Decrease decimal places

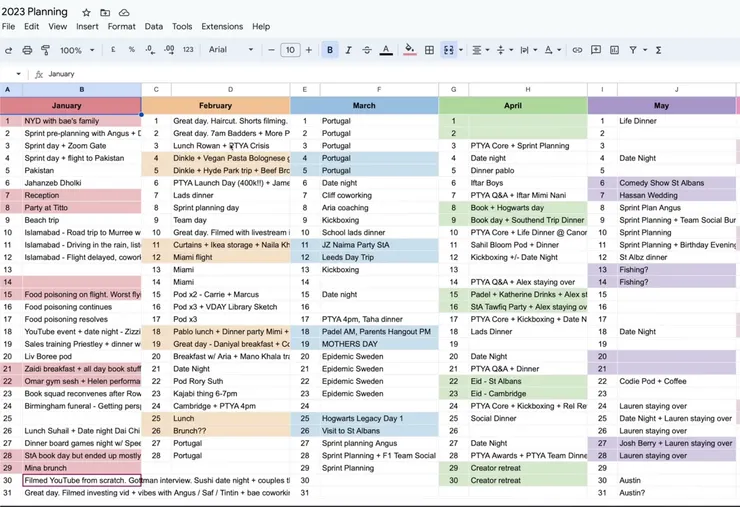point(150,50)
